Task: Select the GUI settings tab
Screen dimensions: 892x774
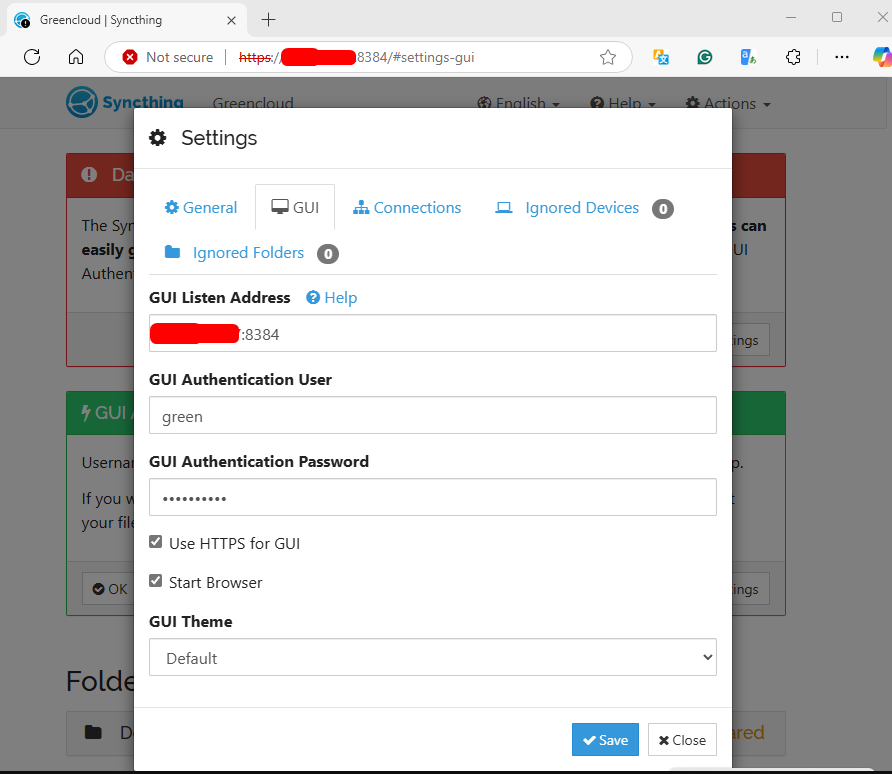Action: [x=295, y=208]
